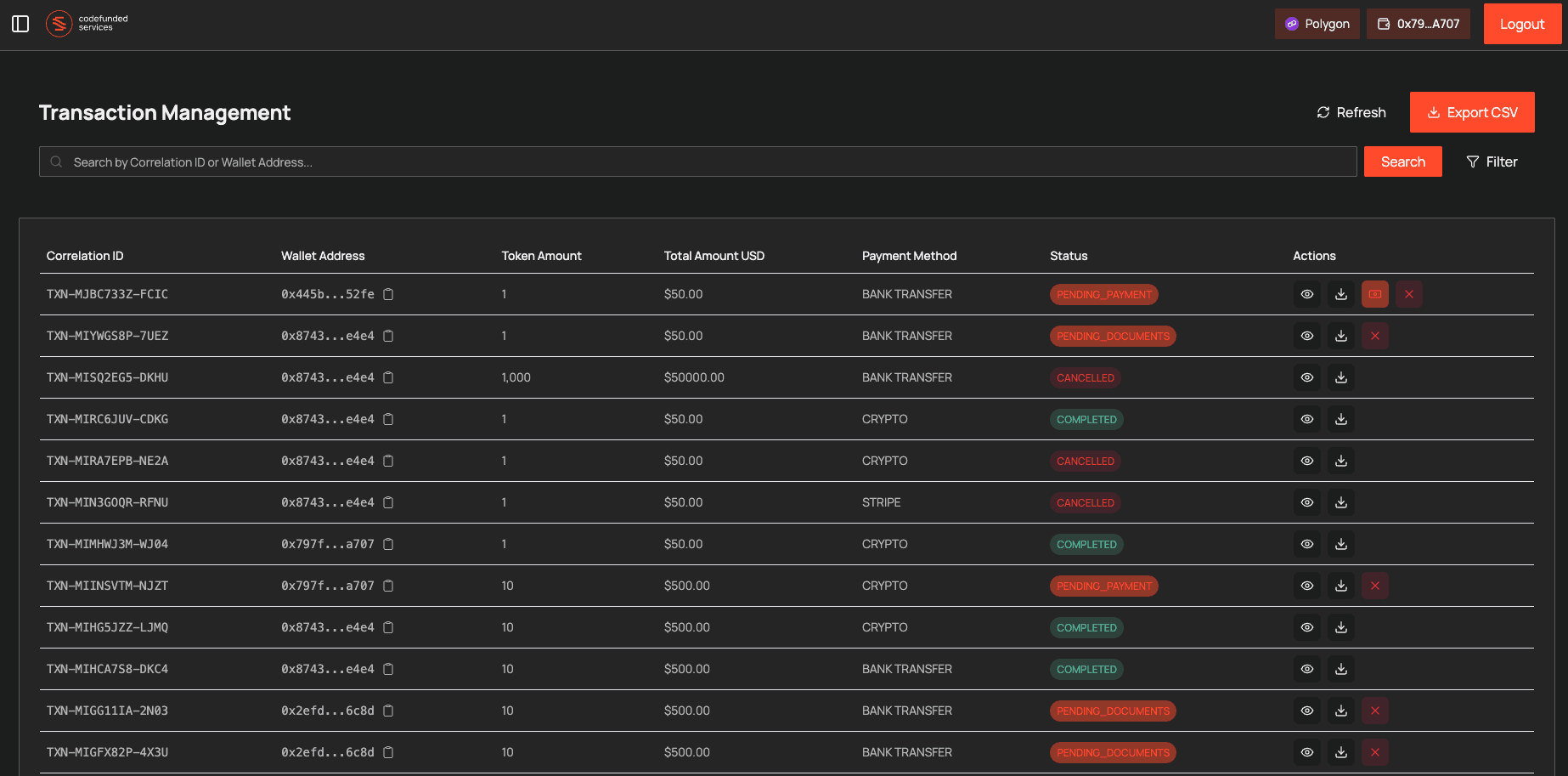Screen dimensions: 1568x776
Task: Click the search magnifier icon in the search bar
Action: click(x=56, y=161)
